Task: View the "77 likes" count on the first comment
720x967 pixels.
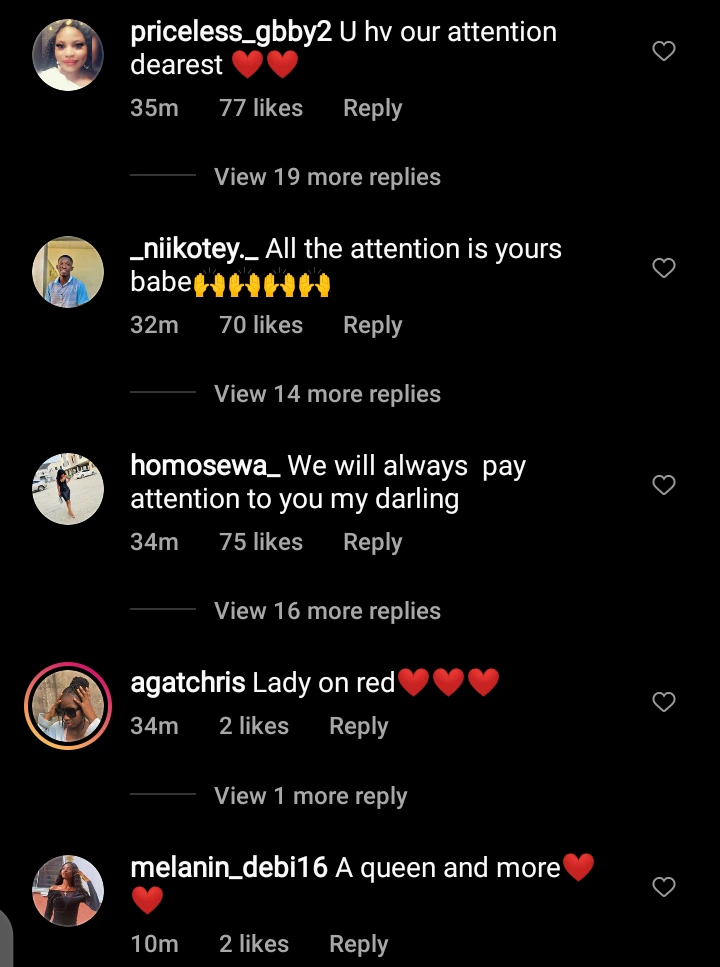Action: pos(261,109)
